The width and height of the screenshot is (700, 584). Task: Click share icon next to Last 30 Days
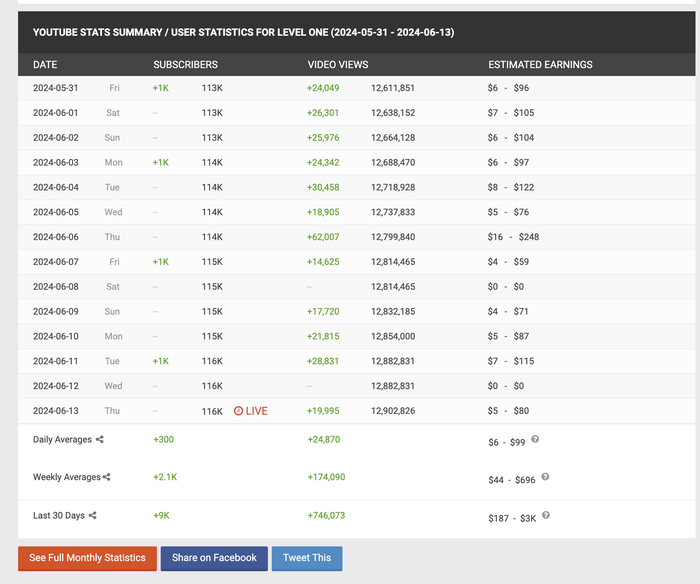pyautogui.click(x=92, y=515)
